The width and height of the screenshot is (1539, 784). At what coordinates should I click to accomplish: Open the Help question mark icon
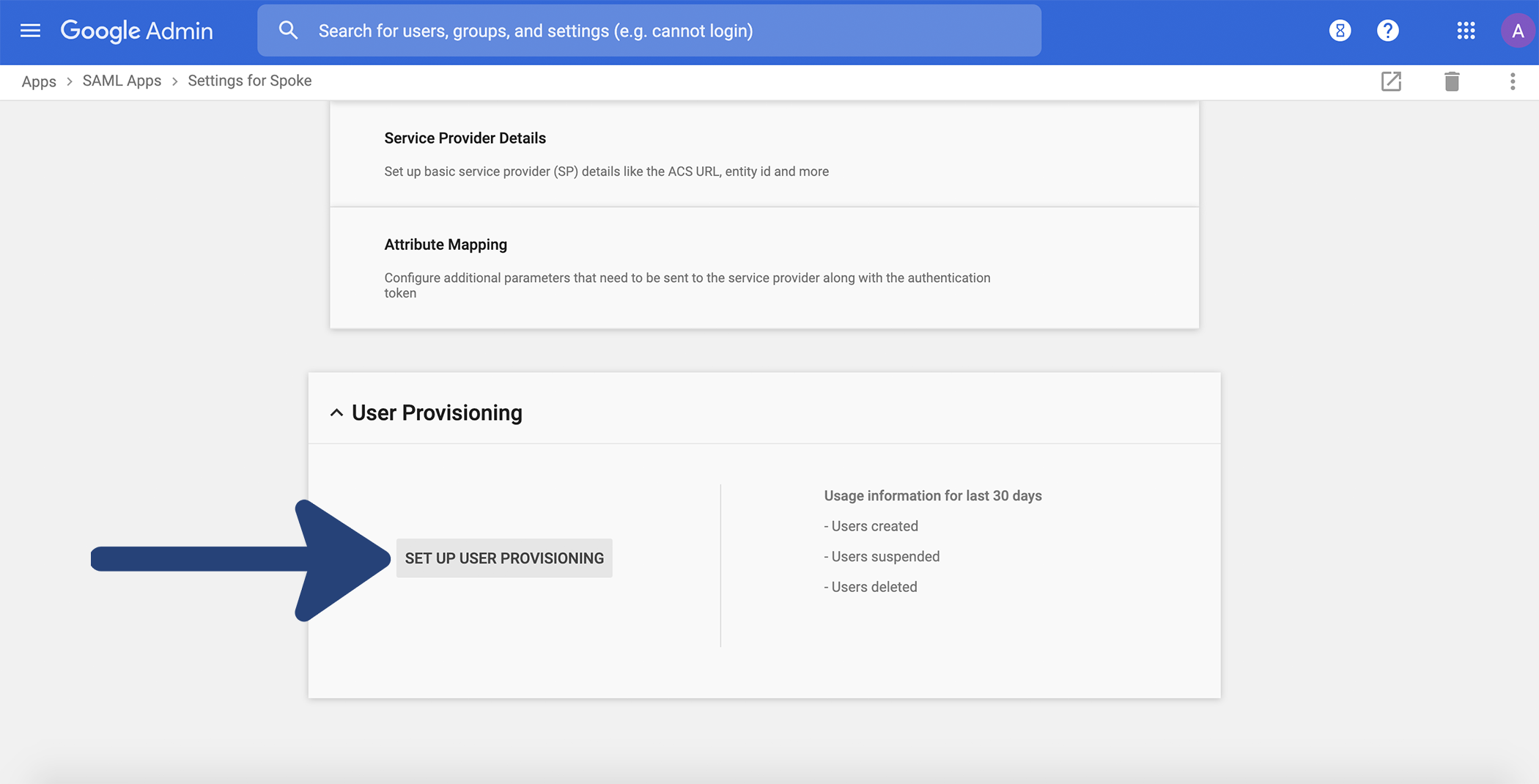1387,31
